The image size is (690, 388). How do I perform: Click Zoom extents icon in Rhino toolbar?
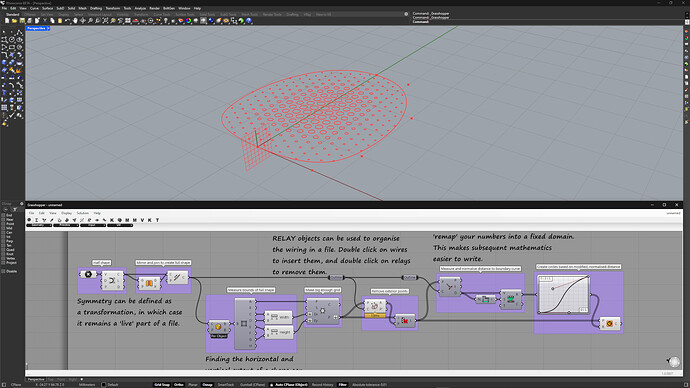tap(105, 21)
